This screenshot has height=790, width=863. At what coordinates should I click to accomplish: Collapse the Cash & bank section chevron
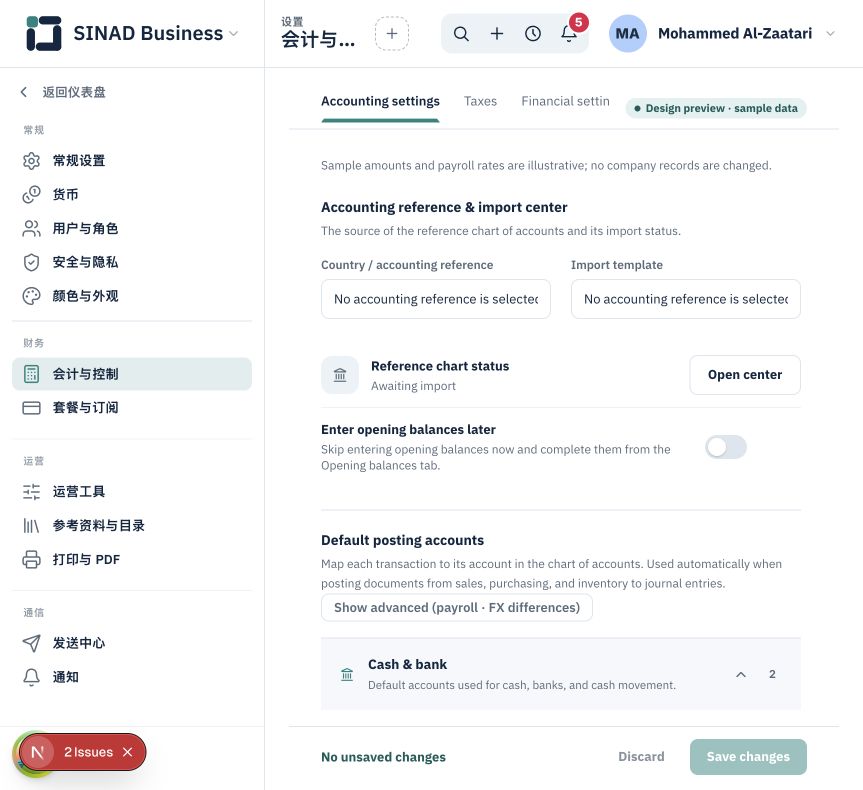pyautogui.click(x=741, y=674)
